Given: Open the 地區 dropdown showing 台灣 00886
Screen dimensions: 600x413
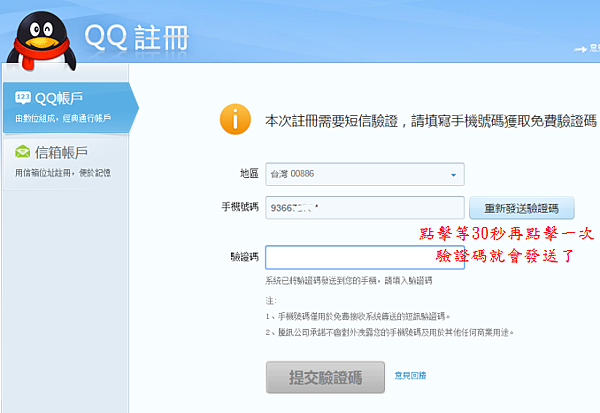Looking at the screenshot, I should tap(365, 174).
